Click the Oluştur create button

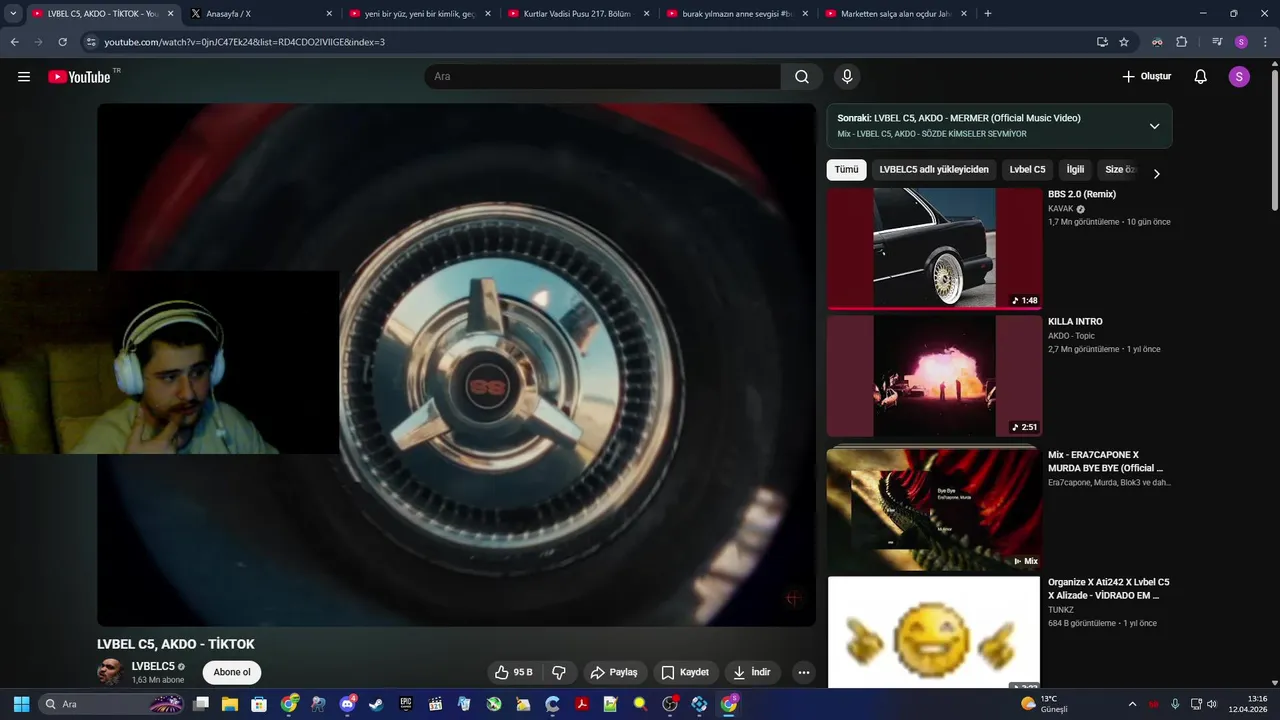click(1146, 77)
